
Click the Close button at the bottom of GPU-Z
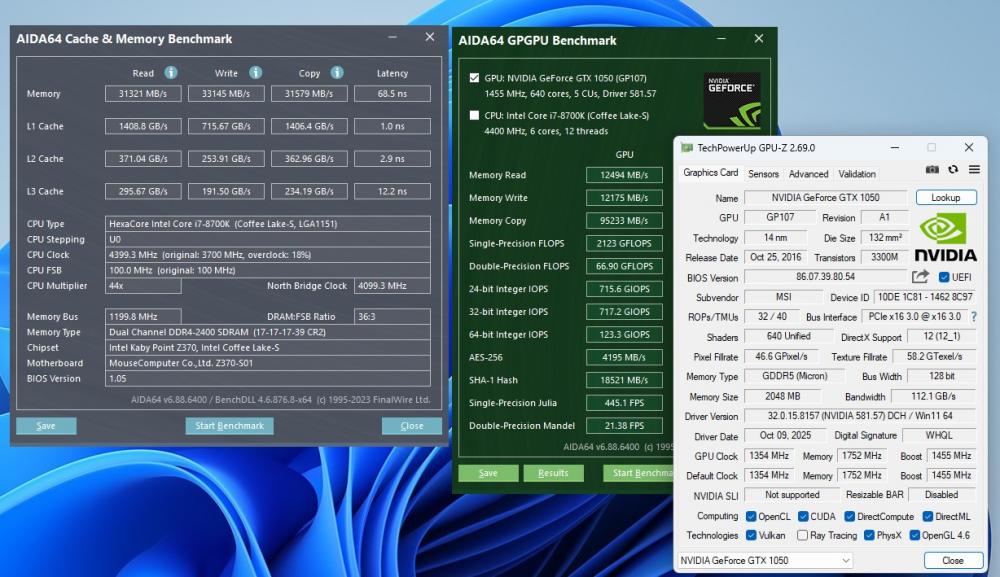pos(953,560)
